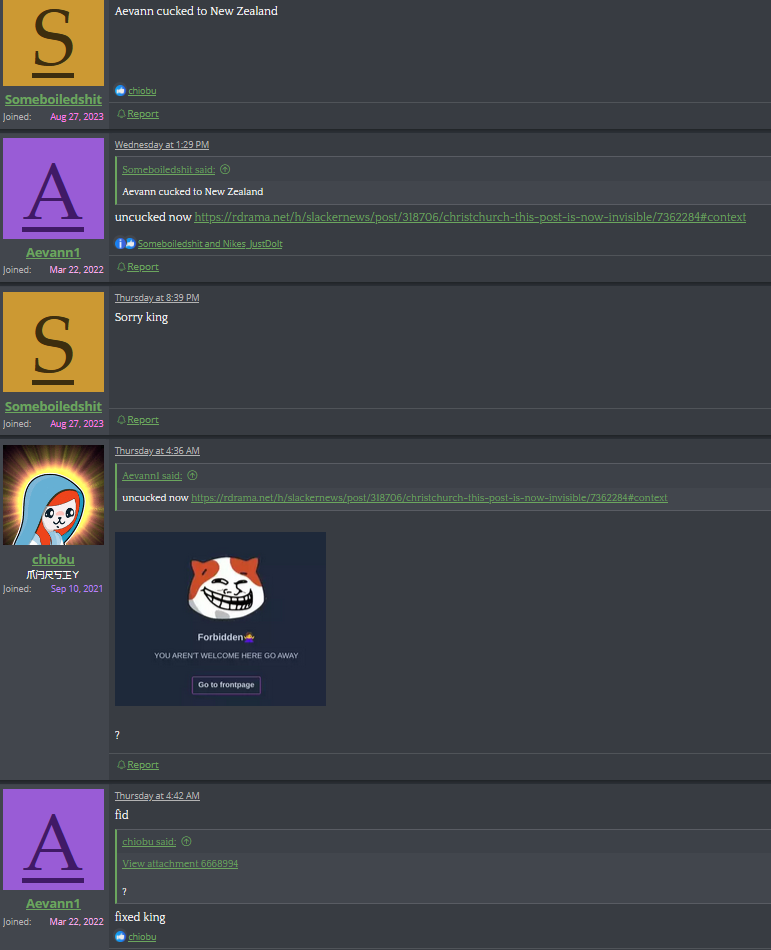The width and height of the screenshot is (771, 950).
Task: Click the 'Sep 10, 2021' join date
Action: click(x=77, y=588)
